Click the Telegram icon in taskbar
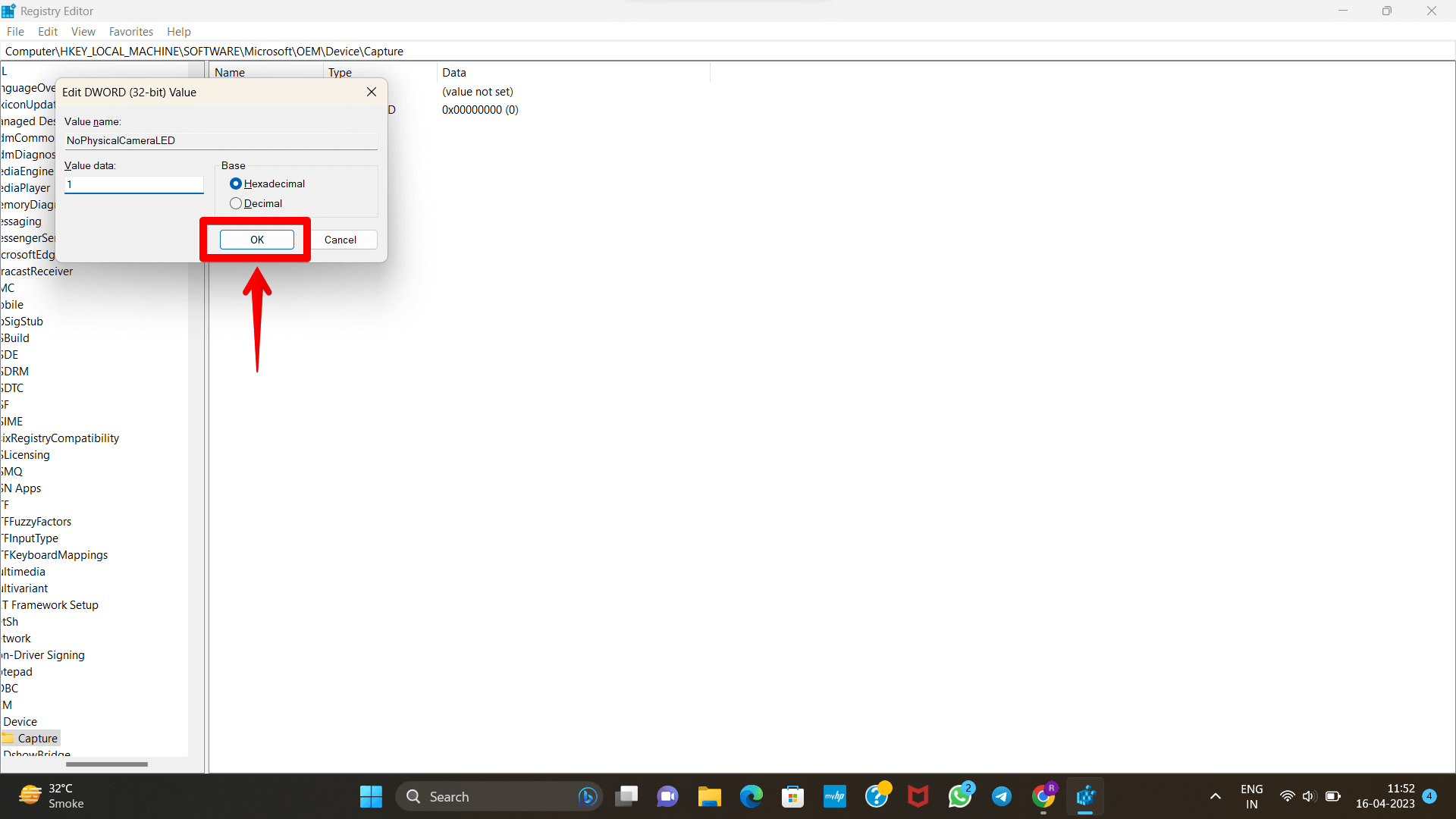Viewport: 1456px width, 819px height. point(1001,797)
